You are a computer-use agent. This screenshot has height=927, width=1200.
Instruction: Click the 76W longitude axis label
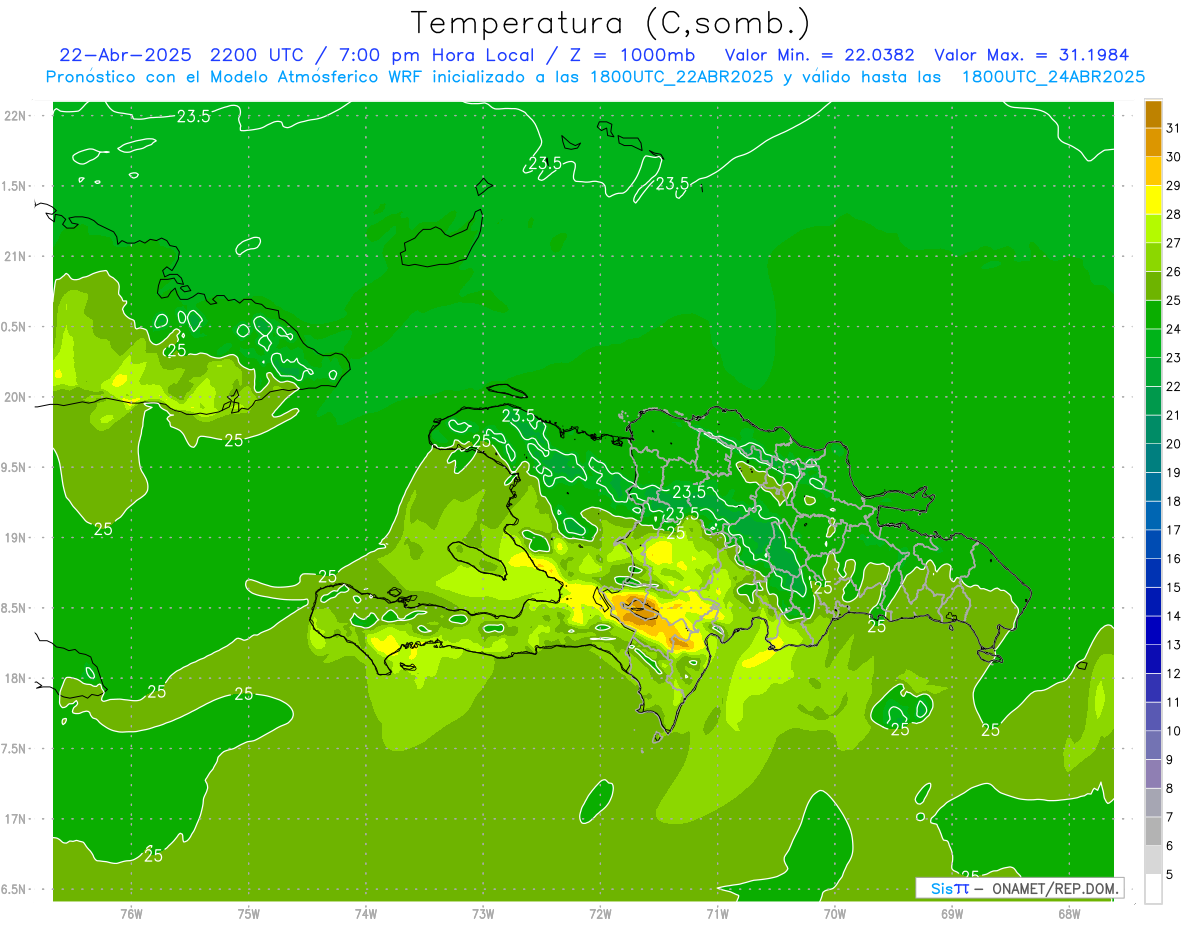132,914
